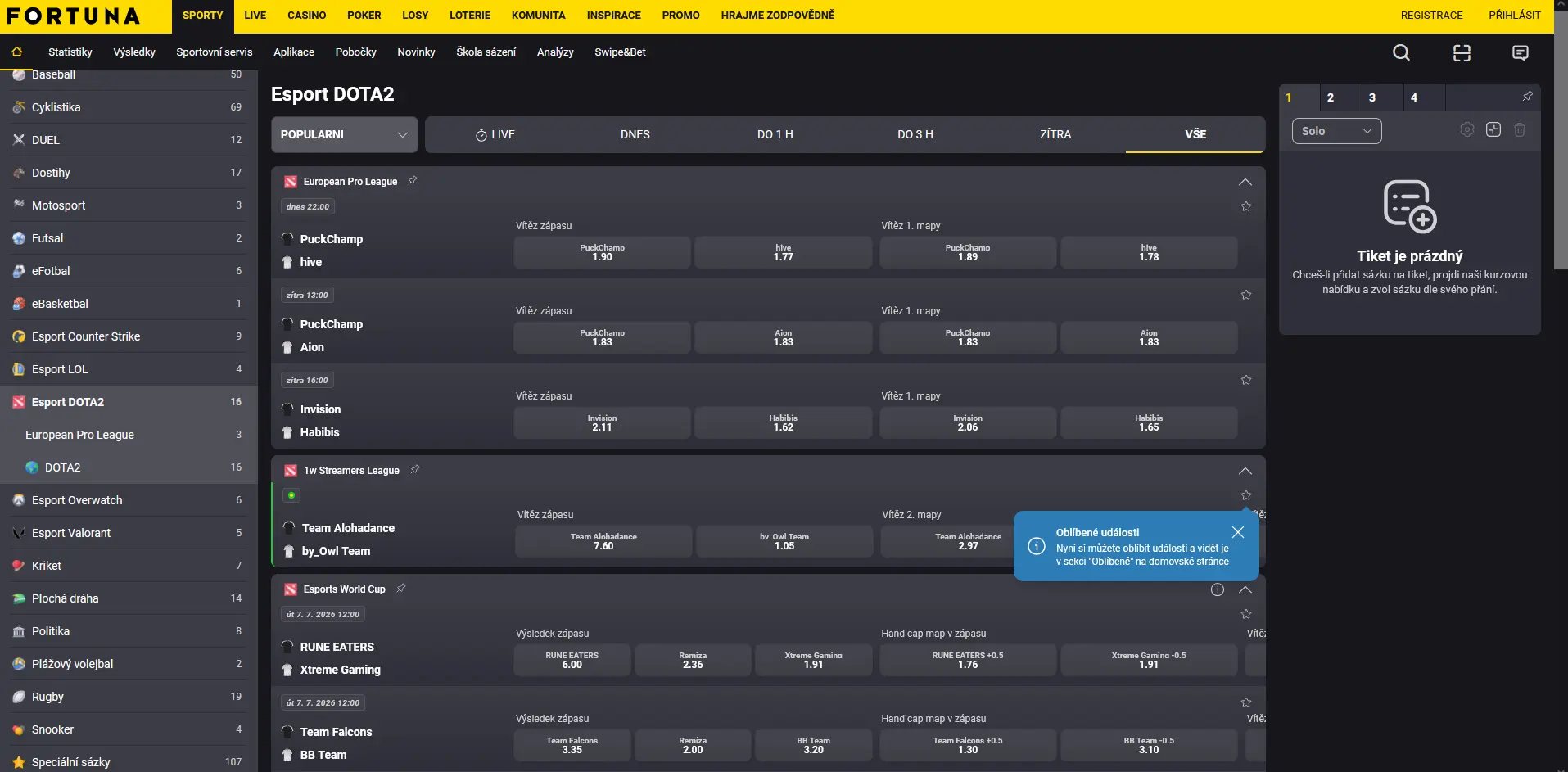The height and width of the screenshot is (772, 1568).
Task: Open Škola sázení link
Action: coord(486,52)
